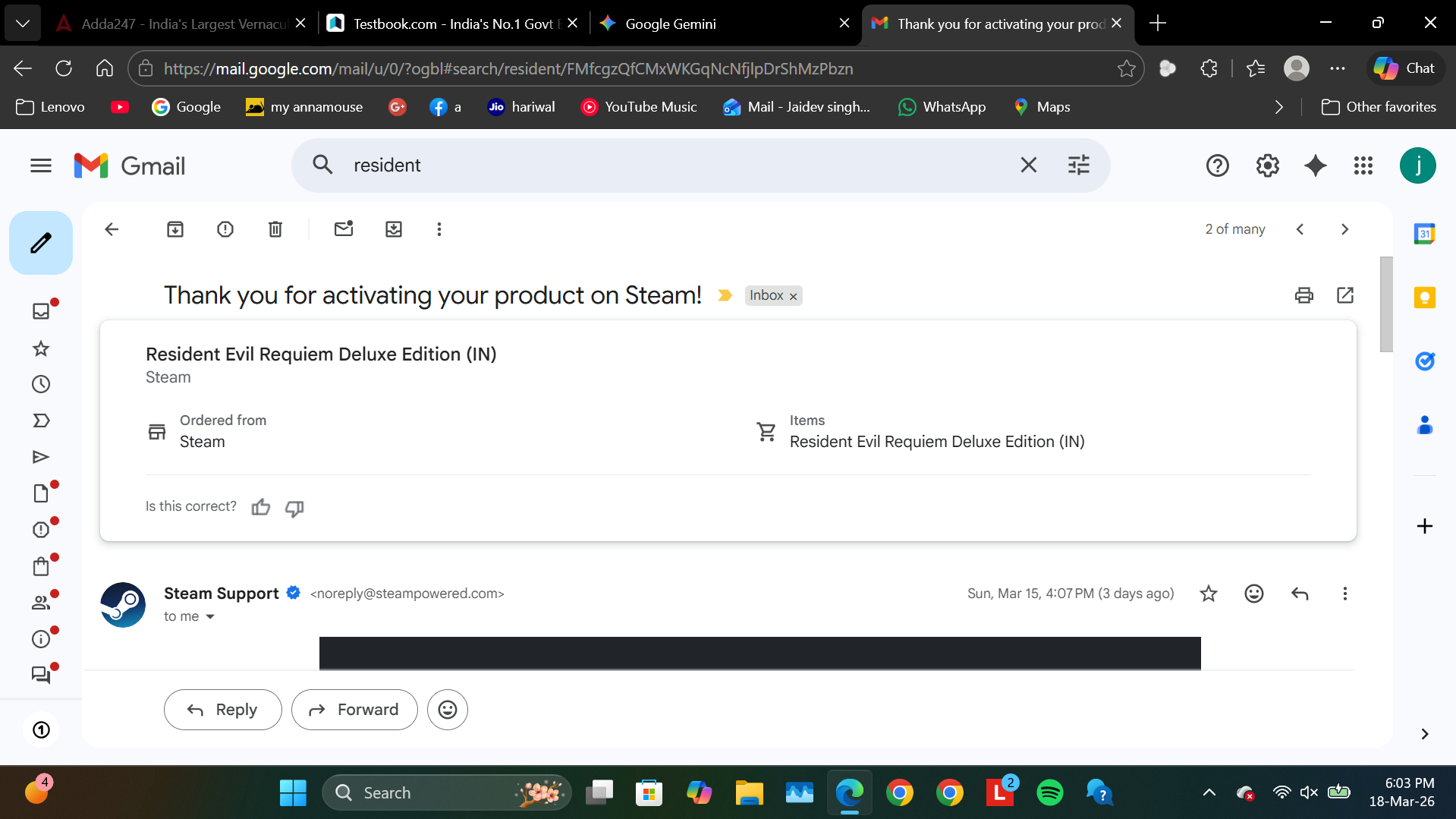Click the Forward button
This screenshot has height=819, width=1456.
click(354, 710)
